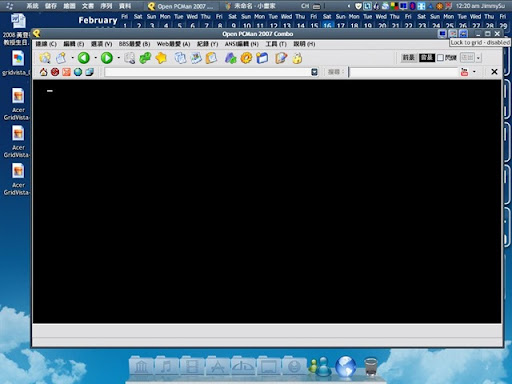Click the green back arrow toolbar icon

click(84, 58)
